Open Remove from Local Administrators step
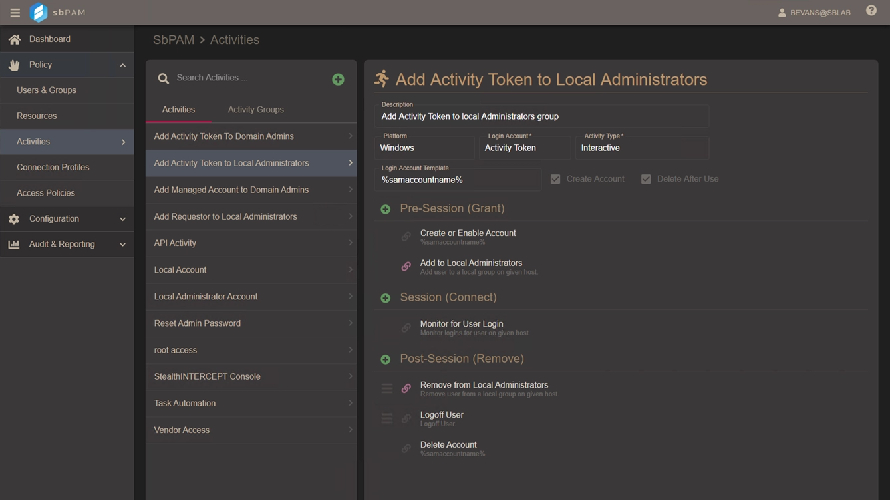The height and width of the screenshot is (500, 890). pos(484,385)
